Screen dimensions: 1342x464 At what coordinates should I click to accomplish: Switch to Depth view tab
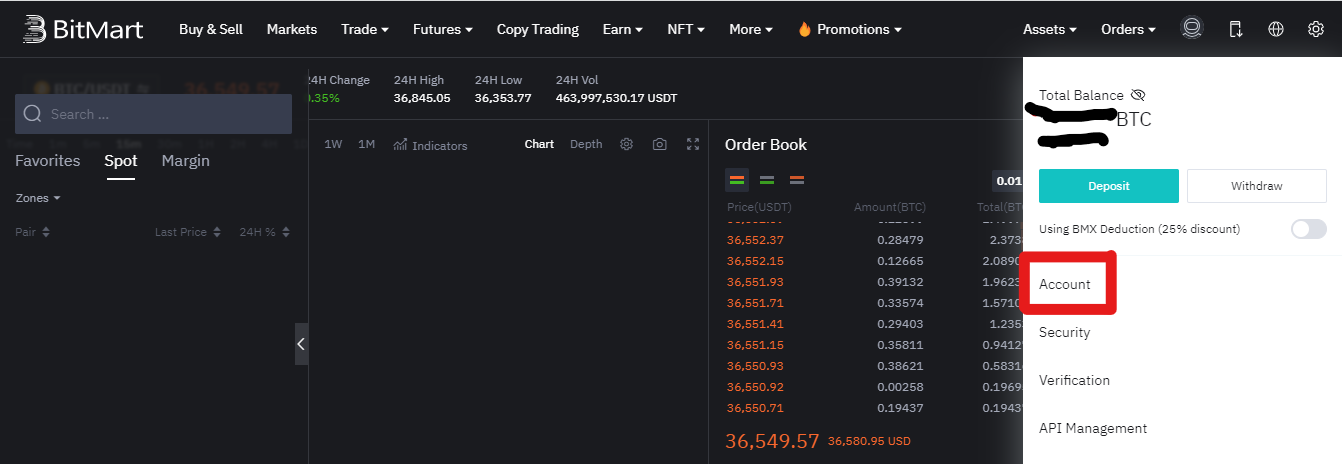(586, 144)
